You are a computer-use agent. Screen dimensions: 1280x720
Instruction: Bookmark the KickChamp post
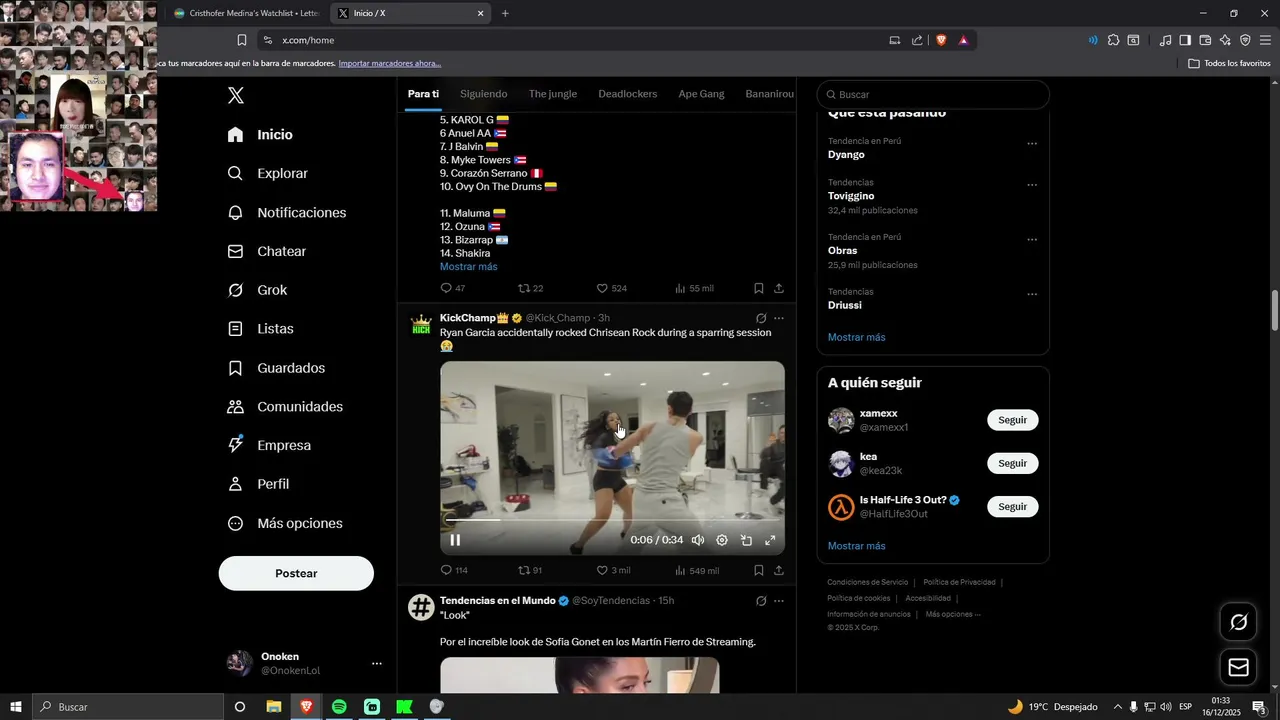[759, 570]
